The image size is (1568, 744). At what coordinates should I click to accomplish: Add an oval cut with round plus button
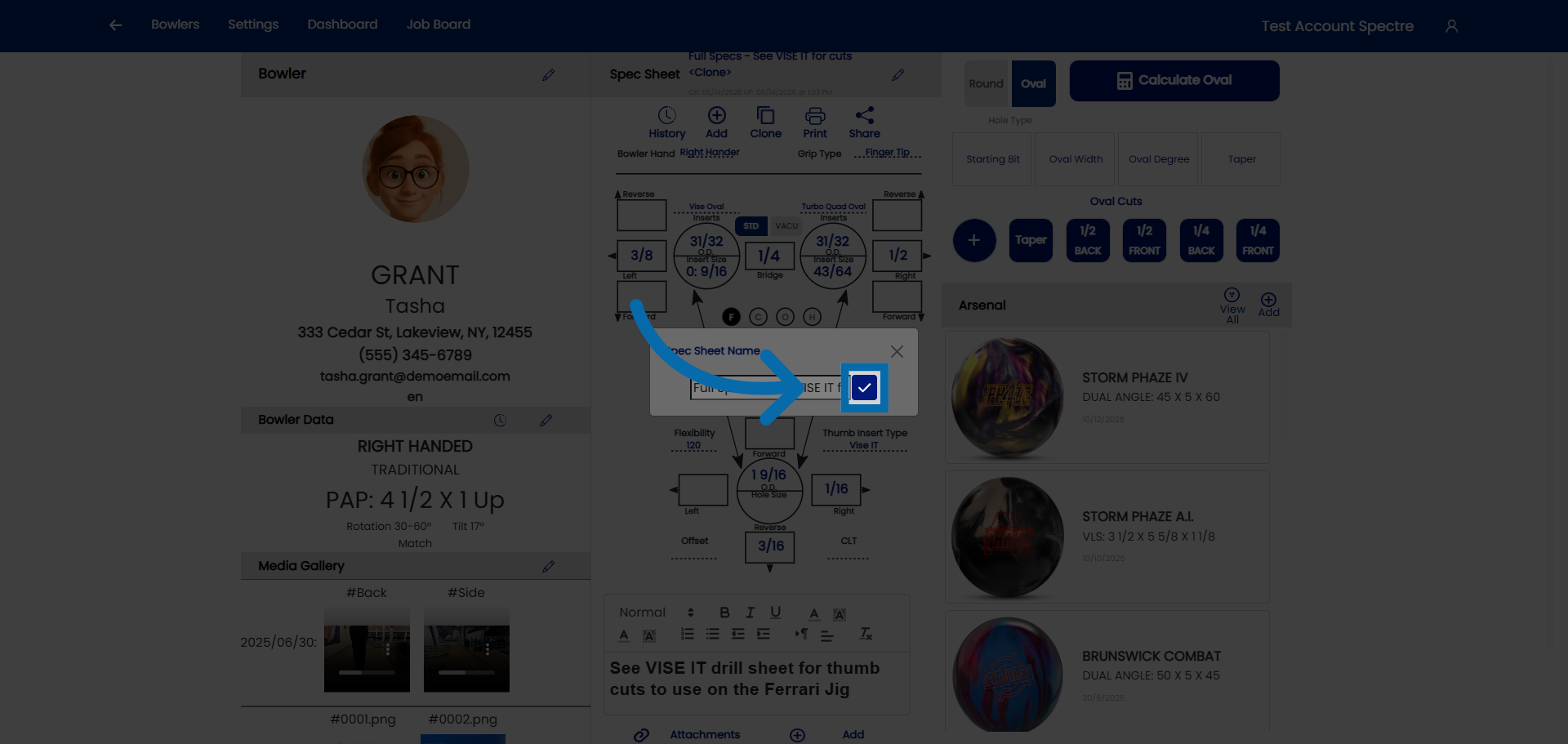tap(974, 240)
